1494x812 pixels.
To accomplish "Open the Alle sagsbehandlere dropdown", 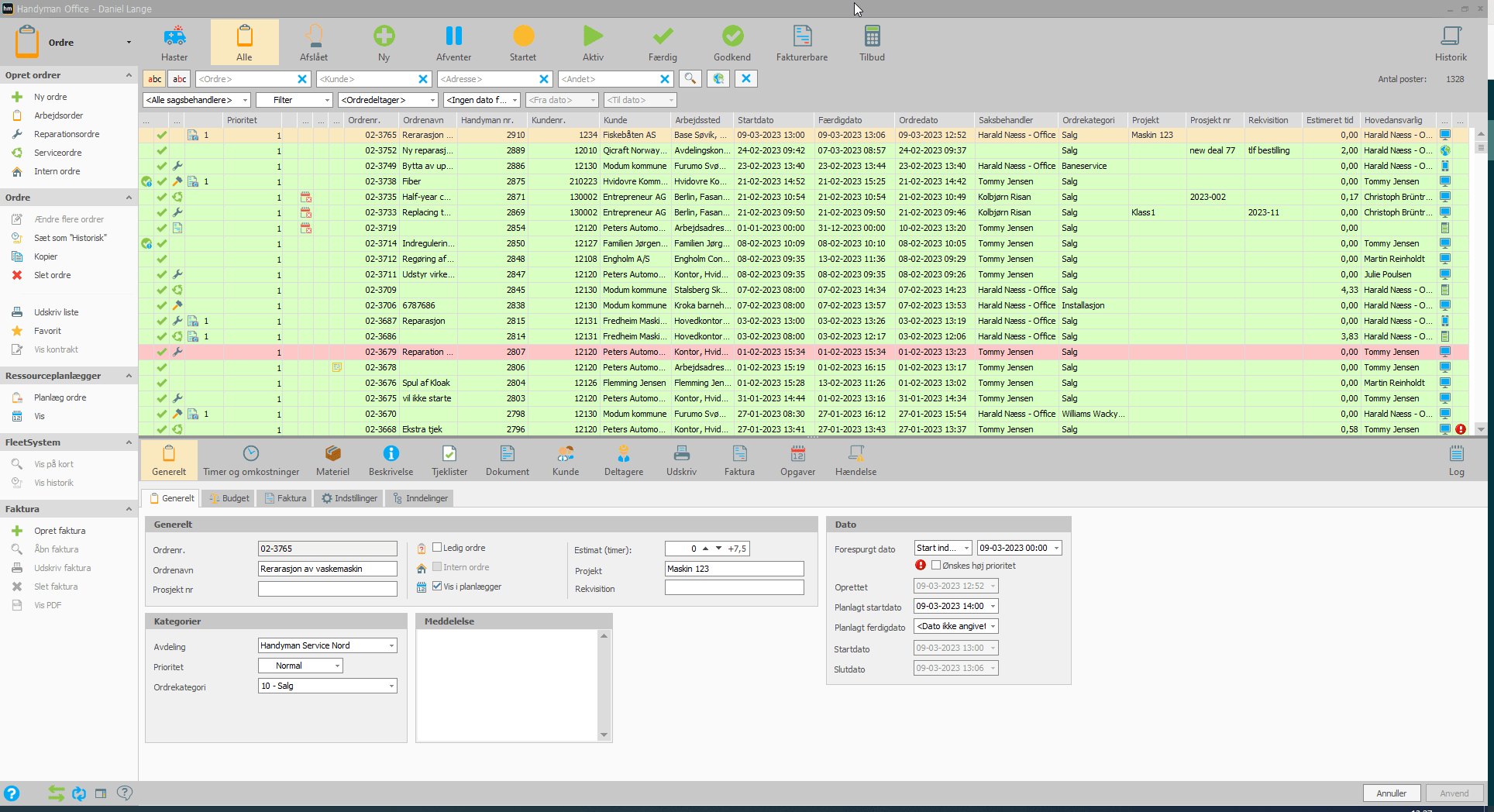I will coord(245,99).
